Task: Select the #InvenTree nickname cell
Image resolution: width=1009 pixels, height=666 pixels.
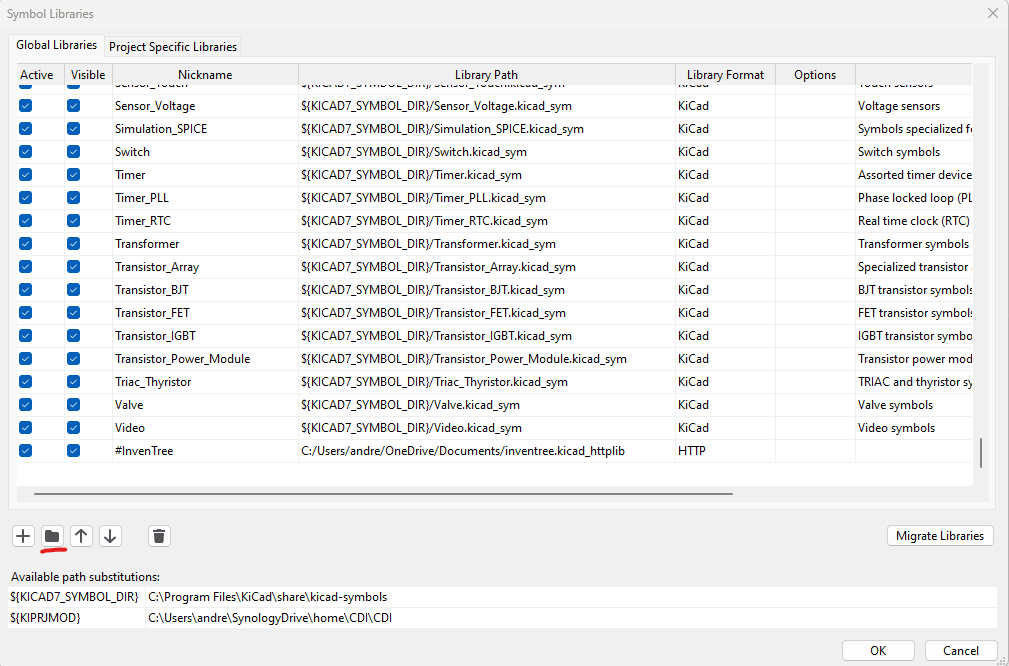Action: click(205, 451)
